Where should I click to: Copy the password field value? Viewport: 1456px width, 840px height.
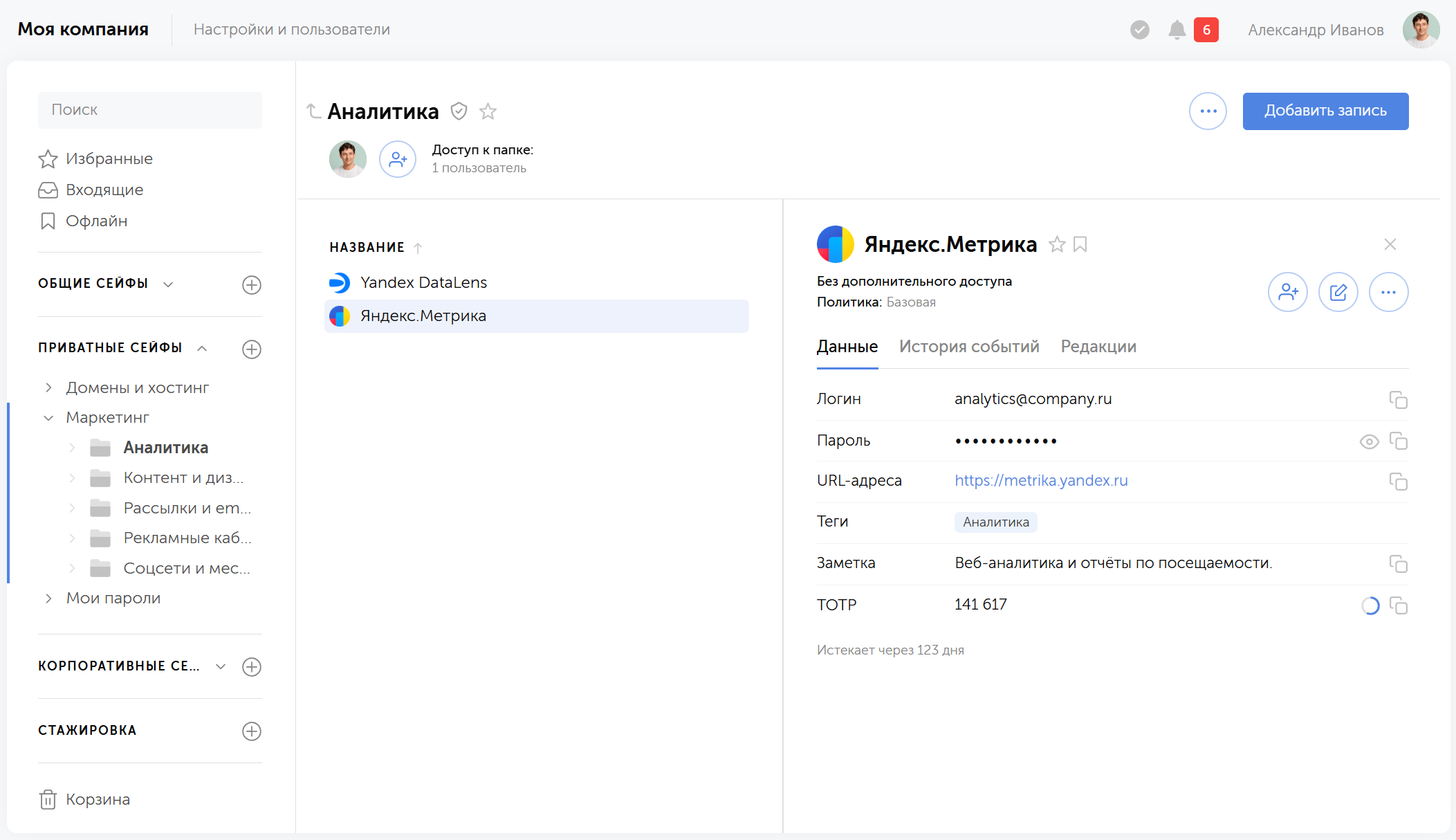1398,441
